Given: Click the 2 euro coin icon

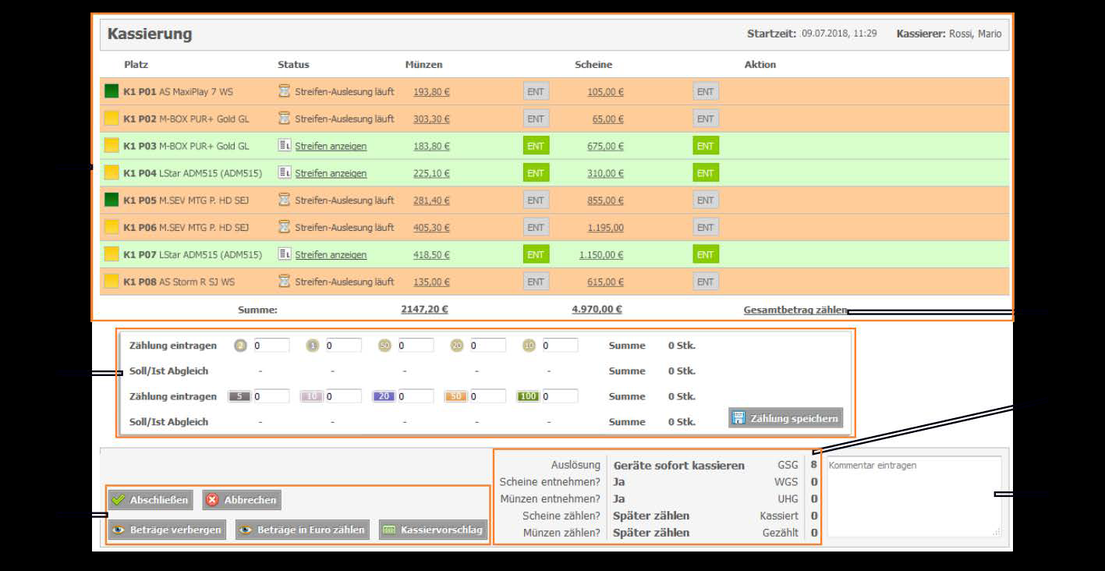Looking at the screenshot, I should (x=240, y=346).
